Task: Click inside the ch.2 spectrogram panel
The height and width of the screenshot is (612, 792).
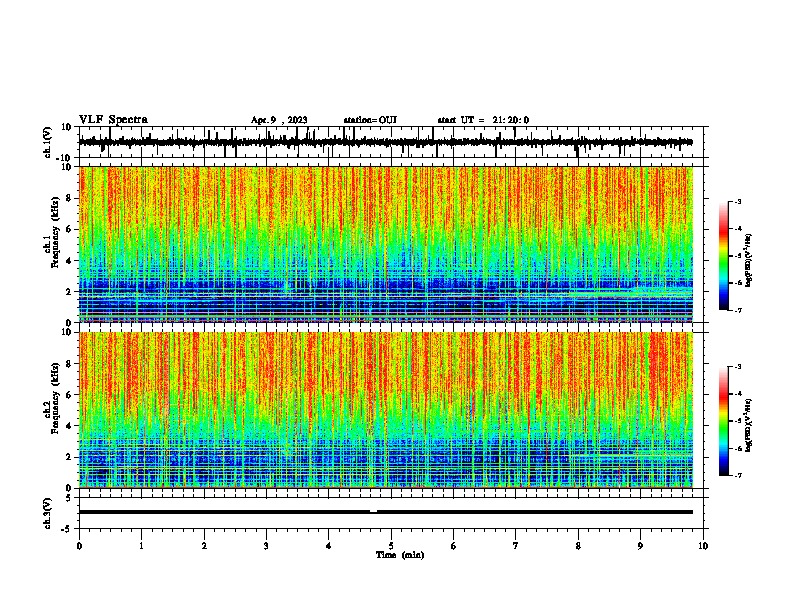Action: [386, 410]
